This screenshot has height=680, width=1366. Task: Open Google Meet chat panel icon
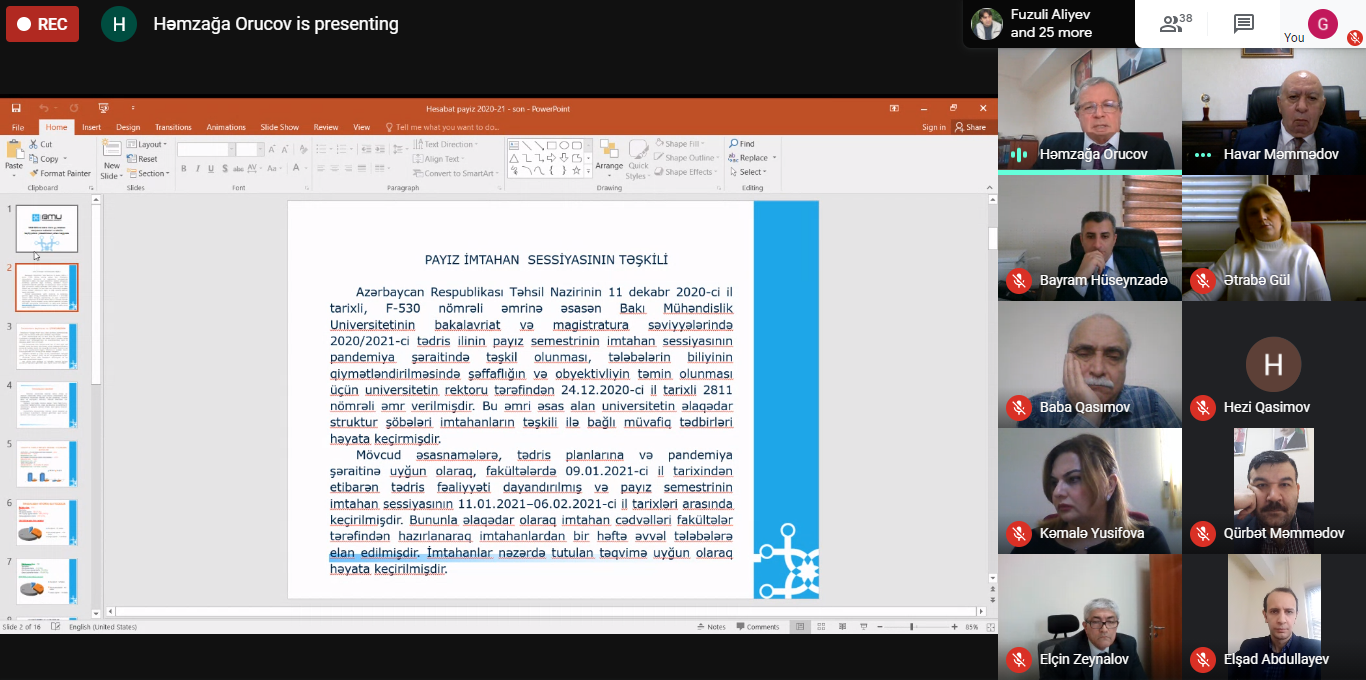pyautogui.click(x=1244, y=24)
